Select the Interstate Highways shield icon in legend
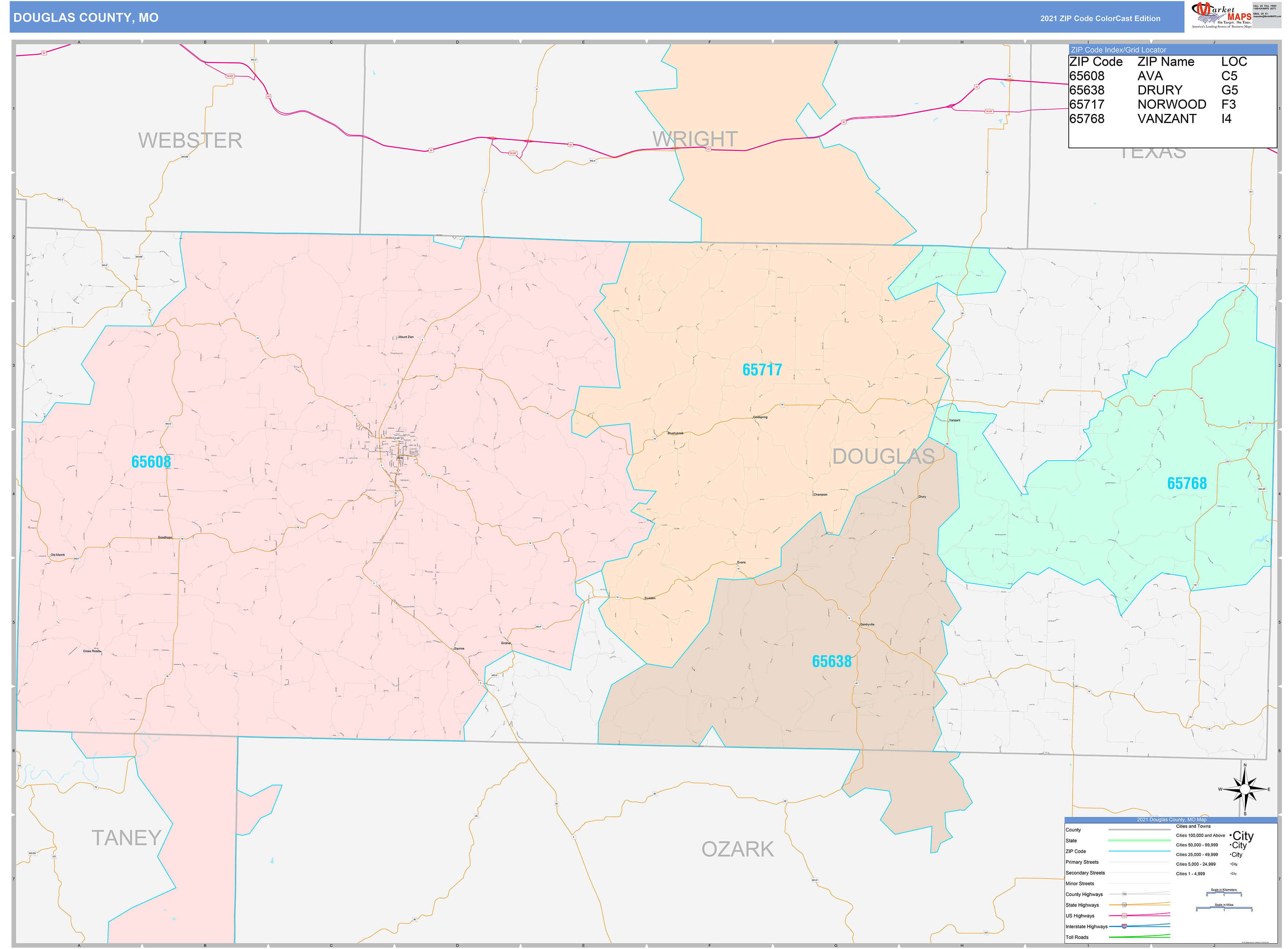Viewport: 1288px width, 949px height. point(1124,926)
